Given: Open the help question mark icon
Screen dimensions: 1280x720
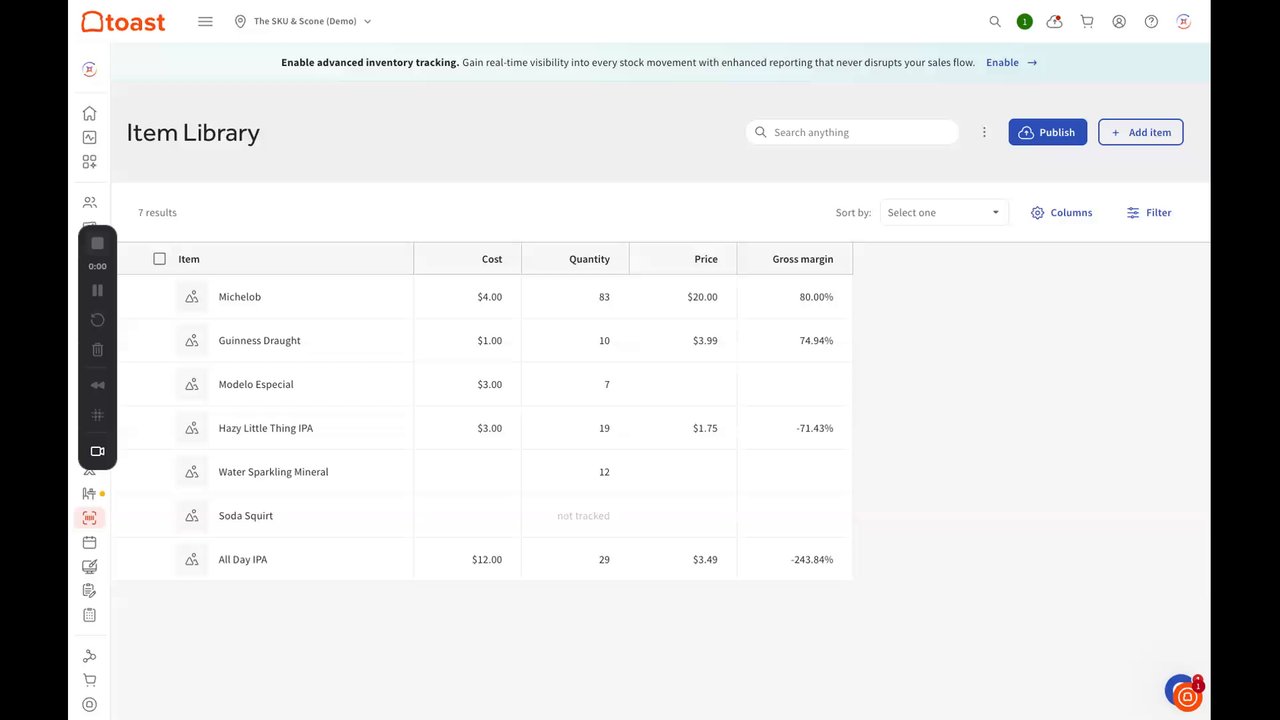Looking at the screenshot, I should (x=1151, y=21).
